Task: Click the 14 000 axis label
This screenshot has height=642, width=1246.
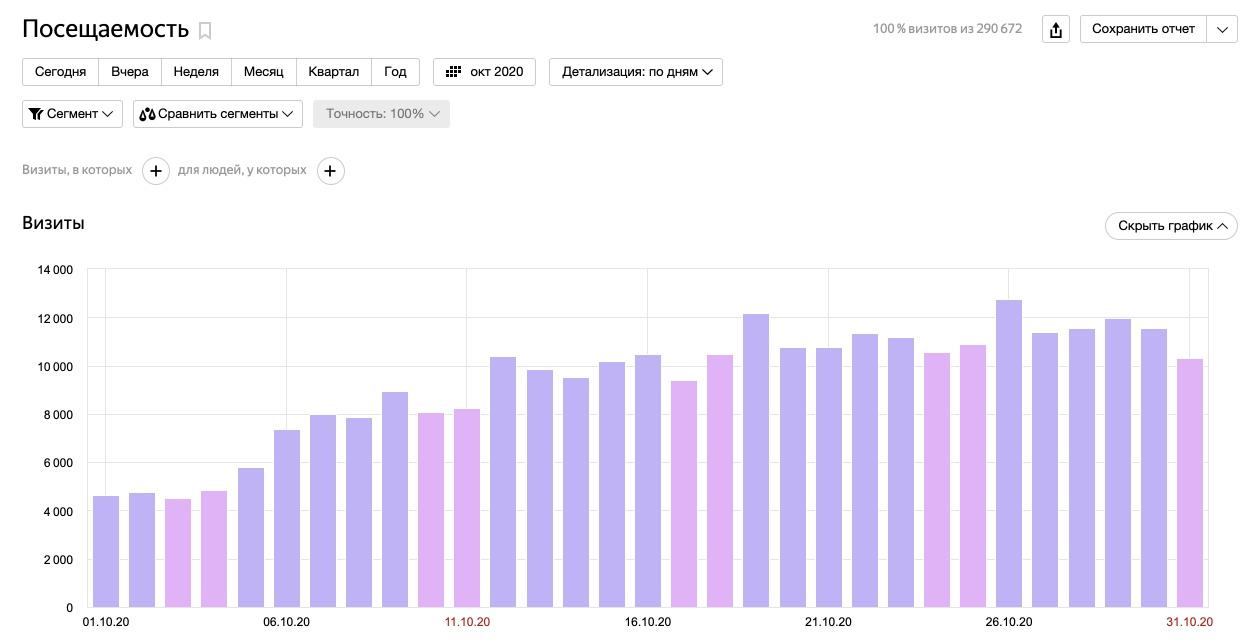Action: pos(54,270)
